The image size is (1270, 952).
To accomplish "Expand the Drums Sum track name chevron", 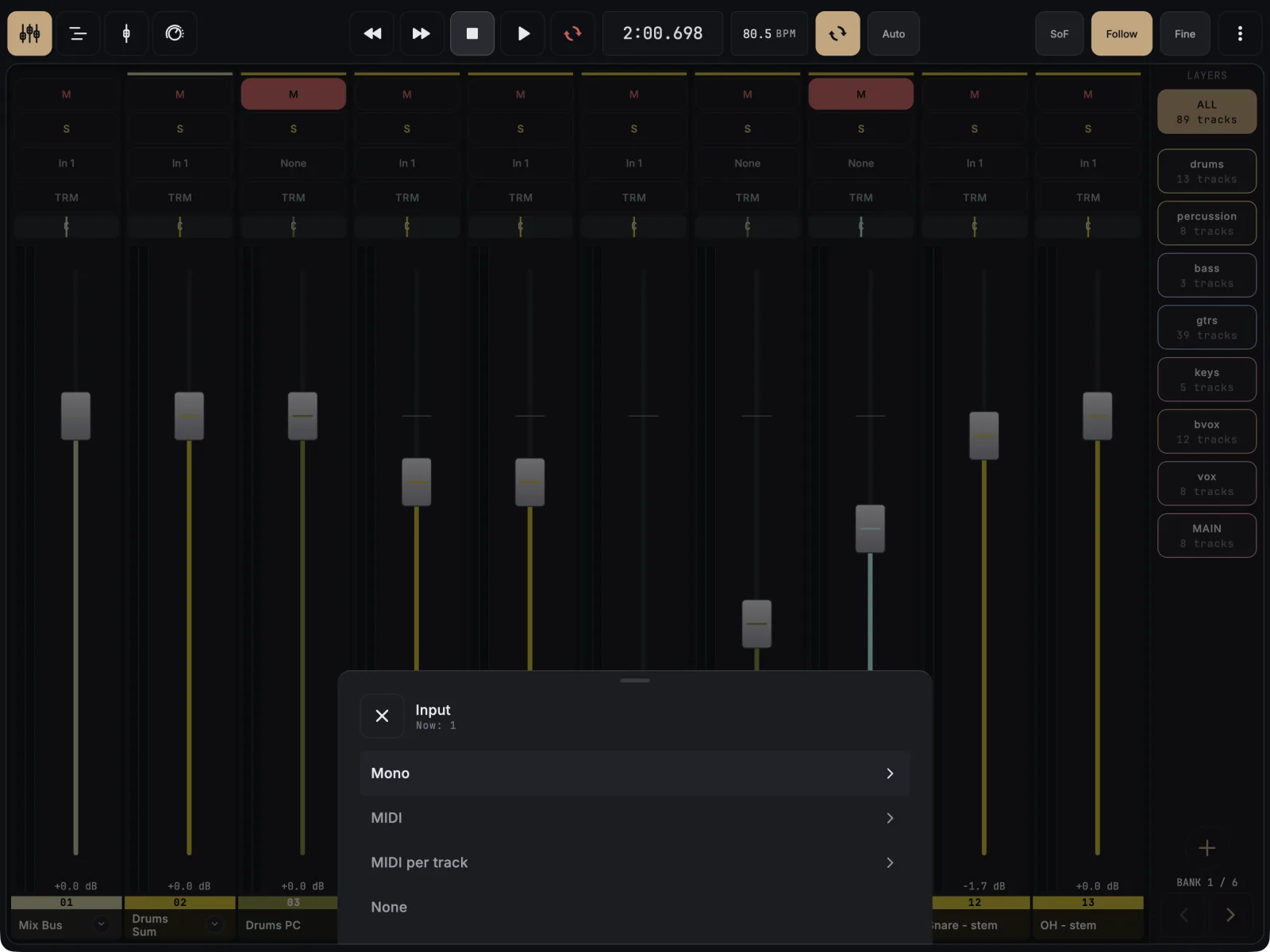I will [x=215, y=924].
